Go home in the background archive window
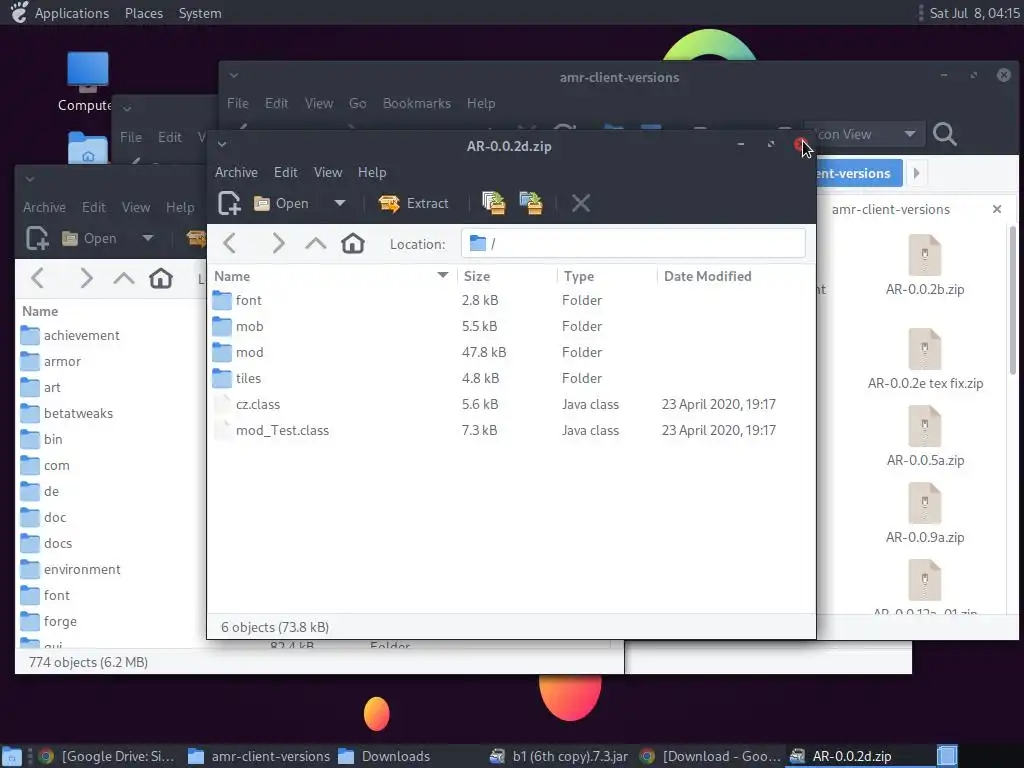This screenshot has width=1024, height=768. (x=161, y=279)
